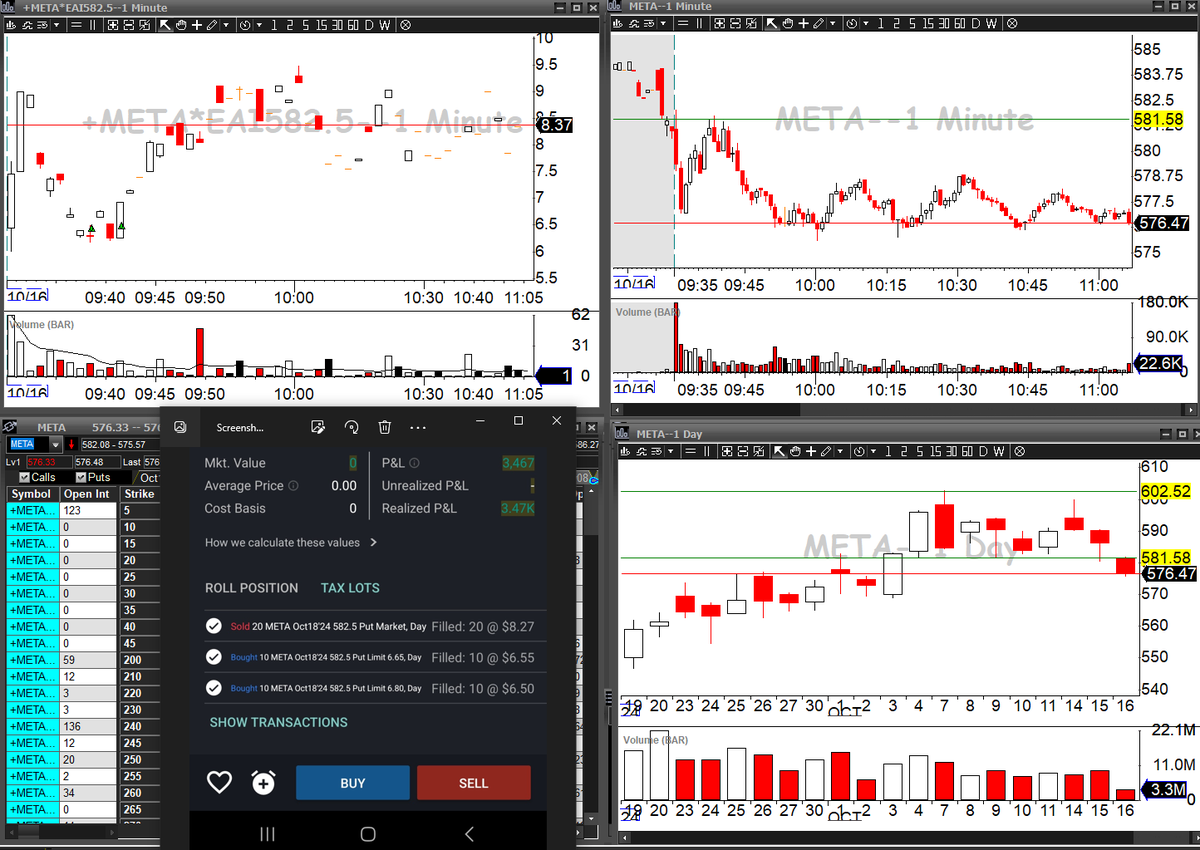Click clock interval icon in META 1 Minute chart
This screenshot has width=1200, height=850.
tap(851, 23)
